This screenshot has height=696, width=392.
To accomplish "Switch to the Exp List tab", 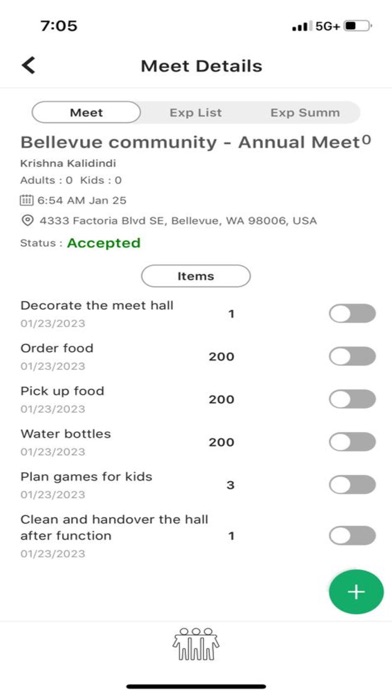I will pyautogui.click(x=195, y=113).
